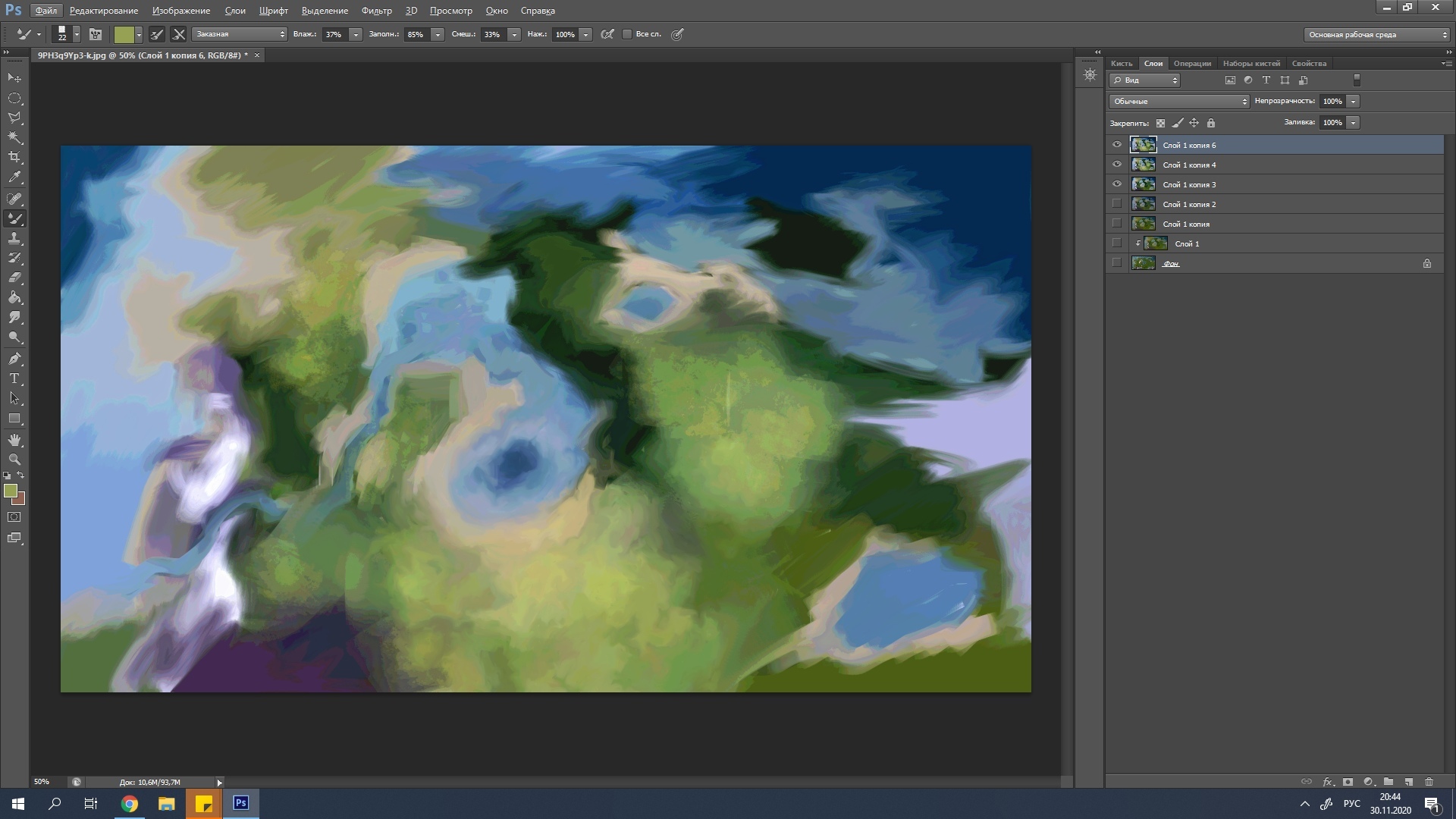The width and height of the screenshot is (1456, 819).
Task: Select the Rectangle shape tool
Action: 14,418
